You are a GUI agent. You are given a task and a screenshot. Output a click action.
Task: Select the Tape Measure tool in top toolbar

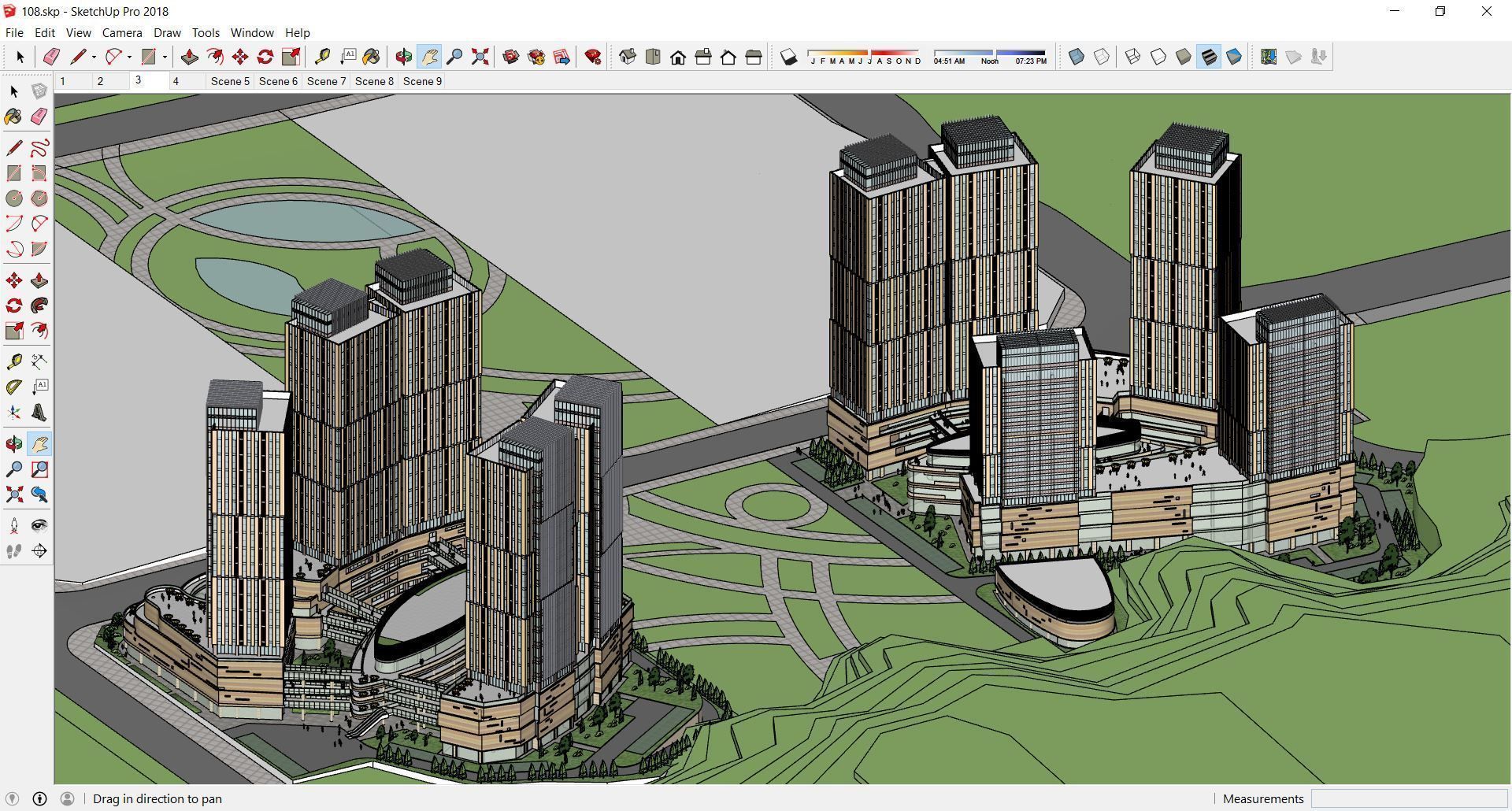pos(322,57)
